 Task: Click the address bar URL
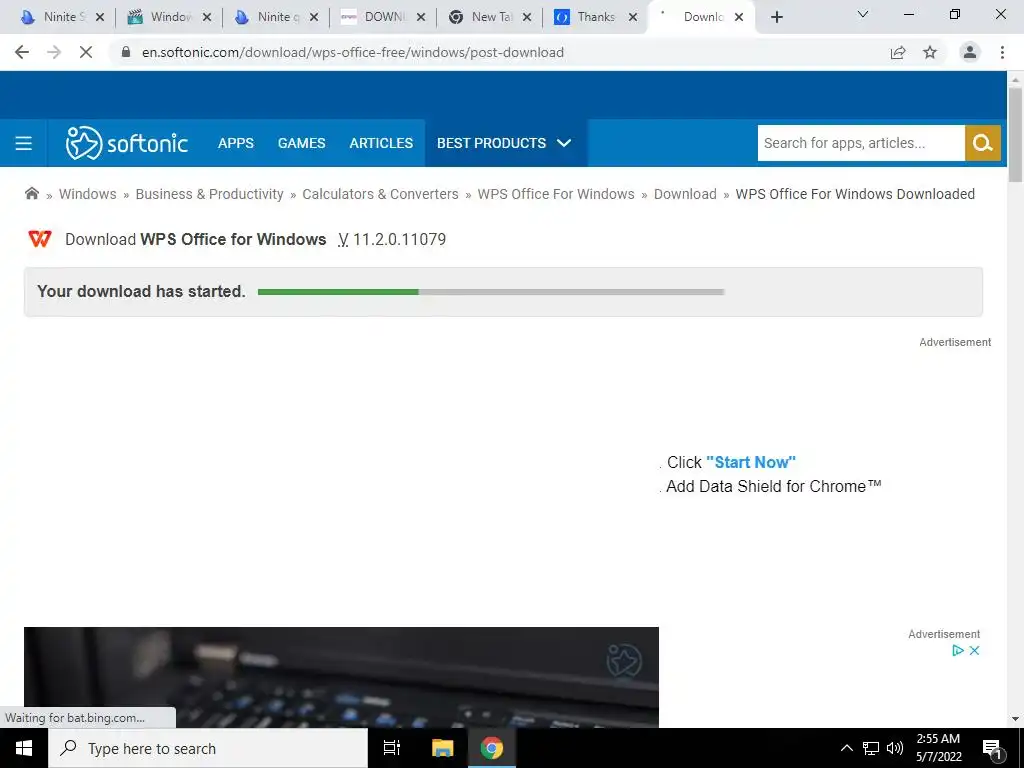click(353, 52)
